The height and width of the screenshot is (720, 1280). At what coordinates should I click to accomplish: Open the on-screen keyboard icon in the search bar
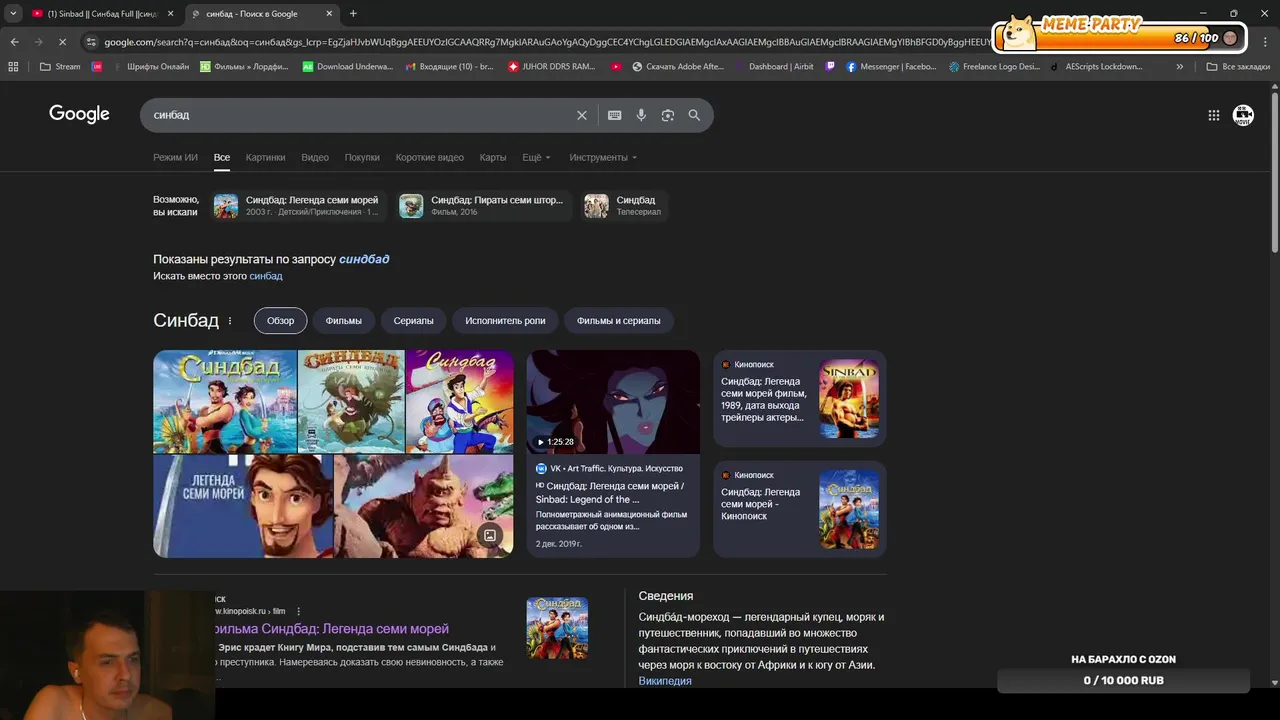615,115
